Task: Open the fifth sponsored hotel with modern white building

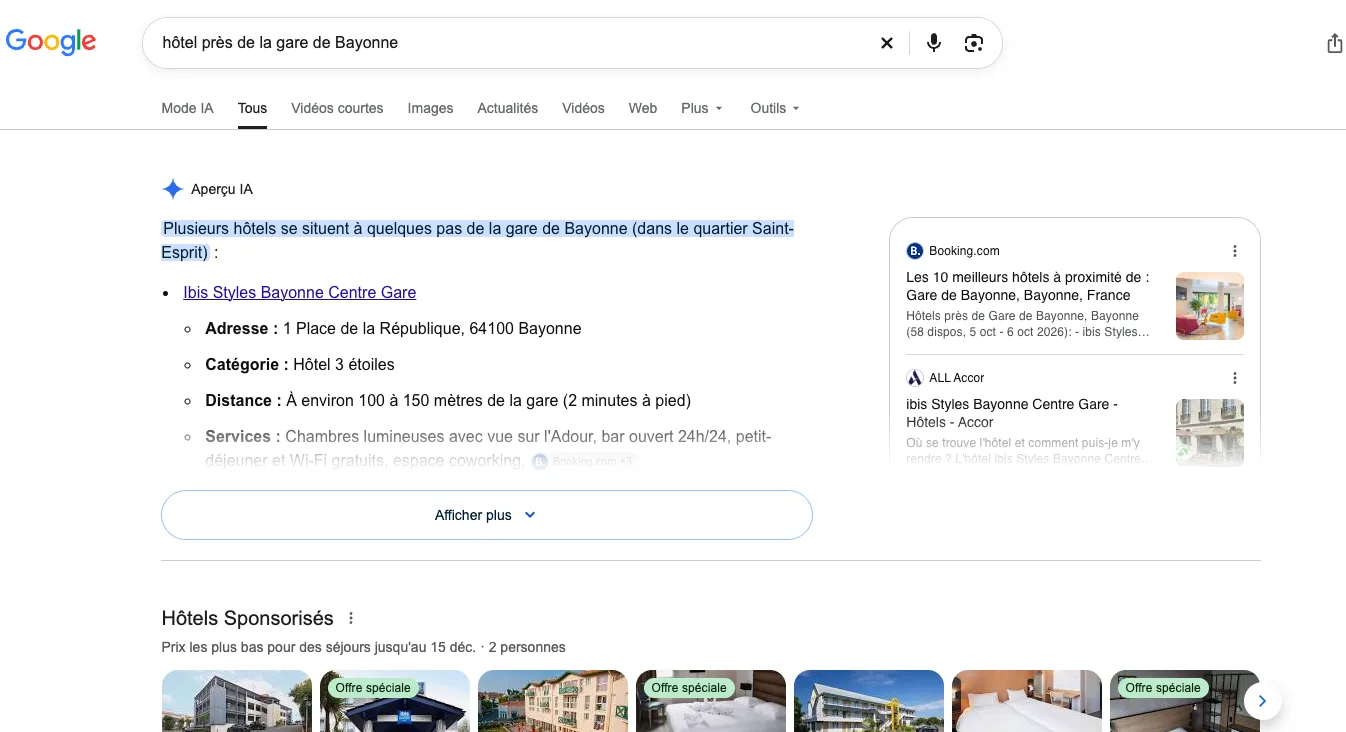Action: click(x=869, y=701)
